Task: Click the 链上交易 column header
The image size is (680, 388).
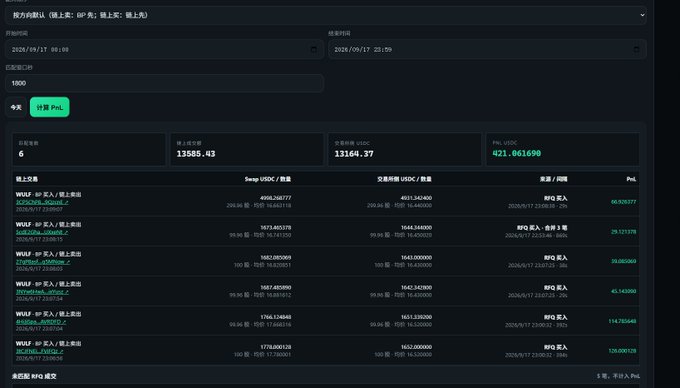Action: [27, 179]
